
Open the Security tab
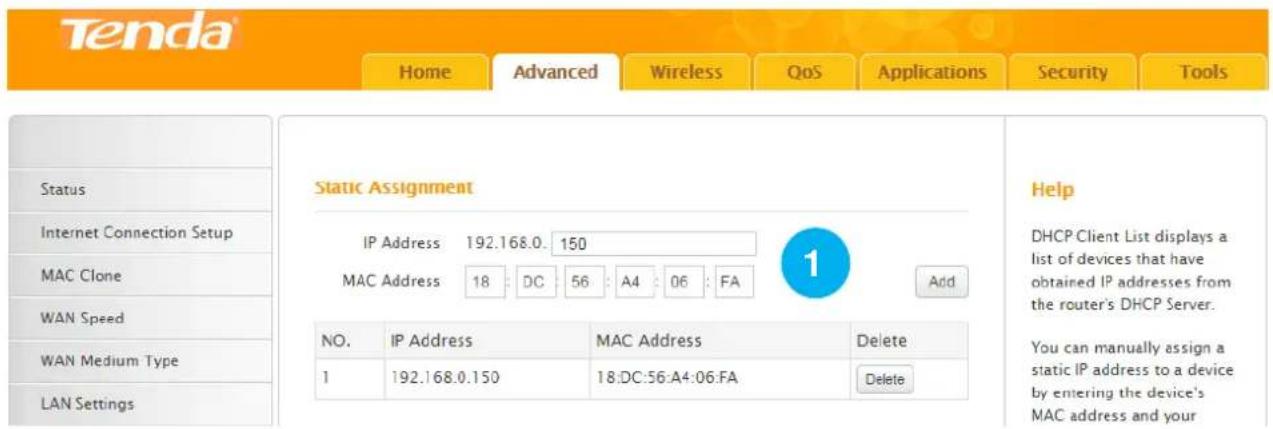(x=1072, y=72)
